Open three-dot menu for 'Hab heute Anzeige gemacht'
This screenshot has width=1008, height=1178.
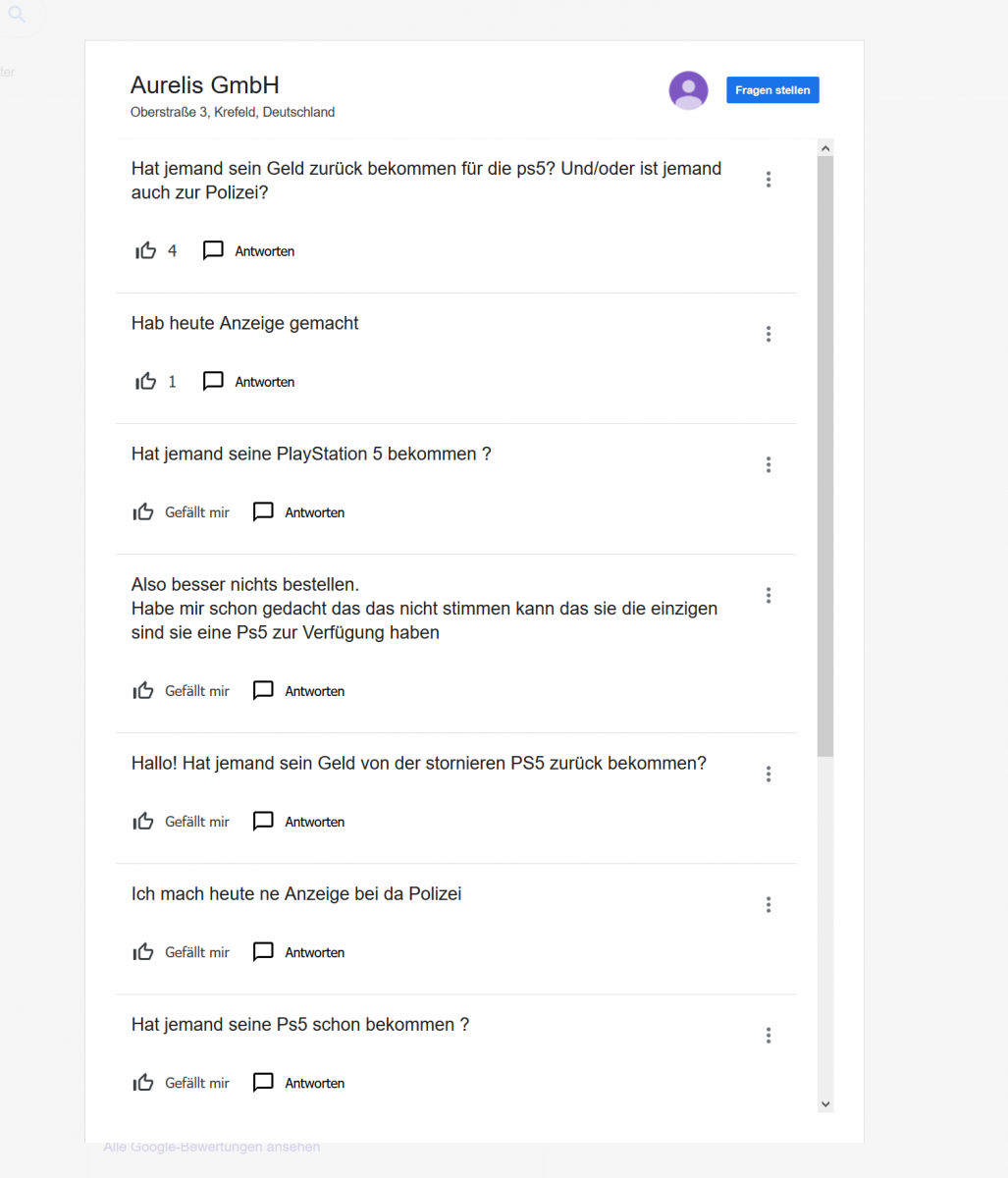pyautogui.click(x=769, y=334)
